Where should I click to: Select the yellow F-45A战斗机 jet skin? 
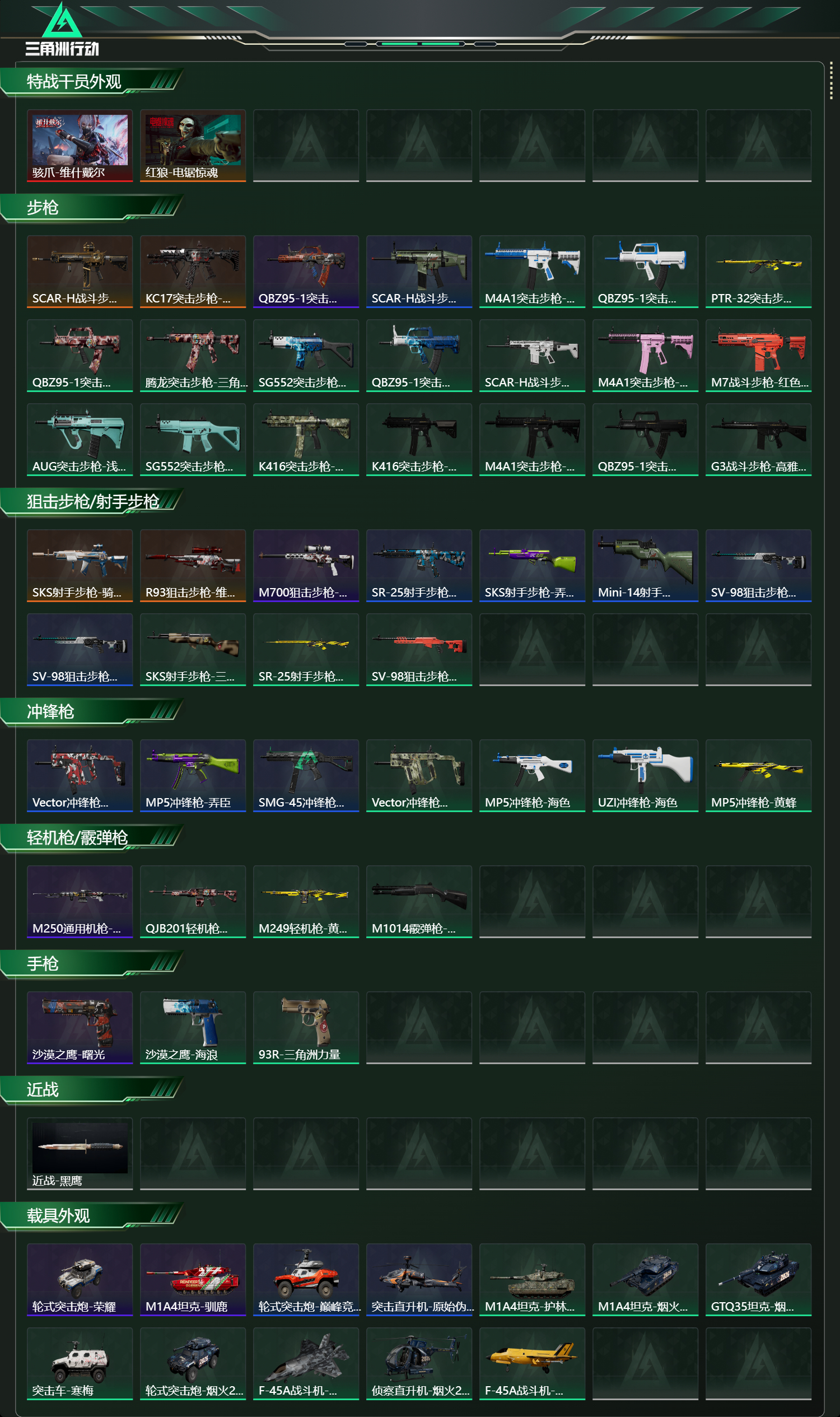(x=532, y=1364)
